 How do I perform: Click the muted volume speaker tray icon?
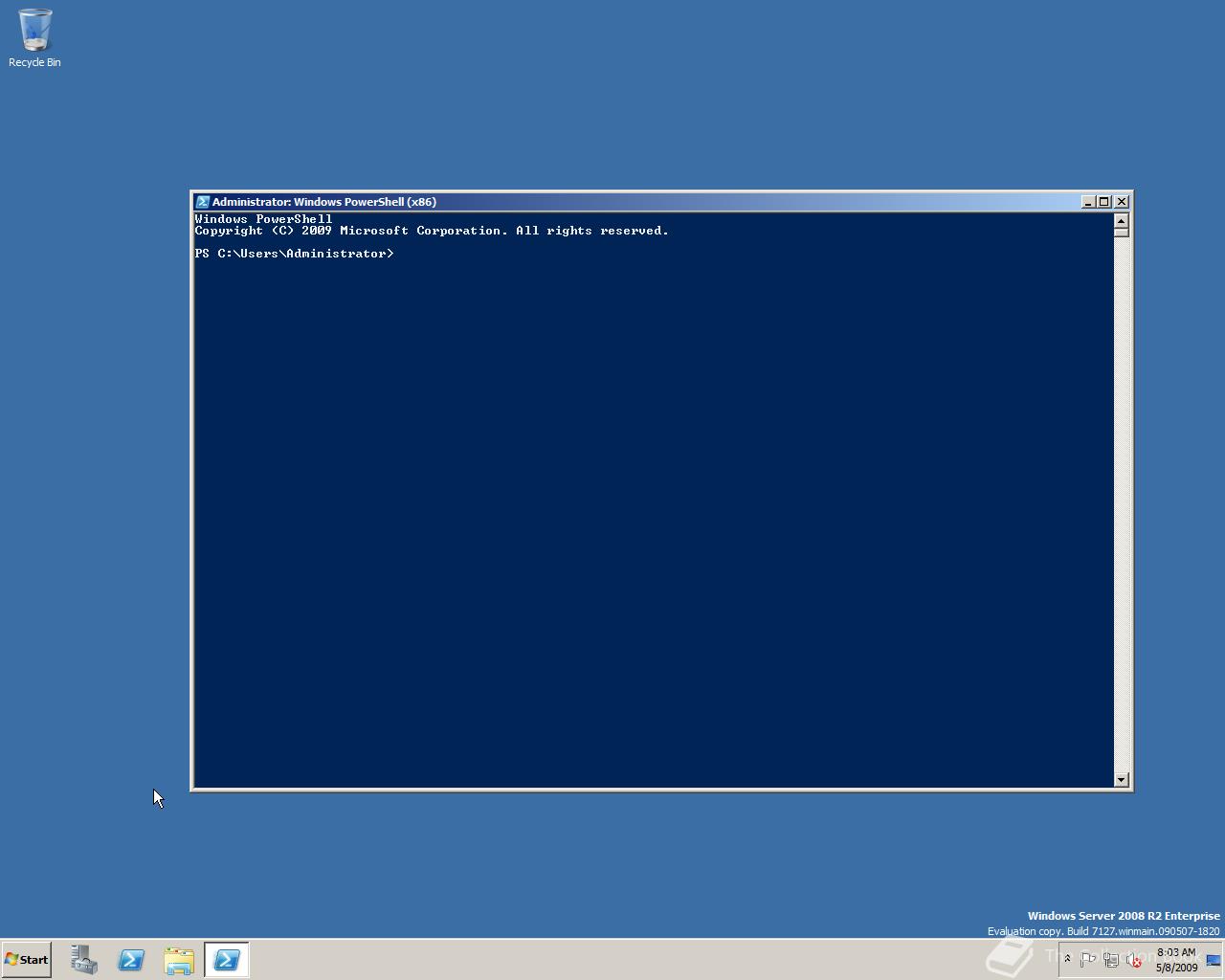(1134, 960)
